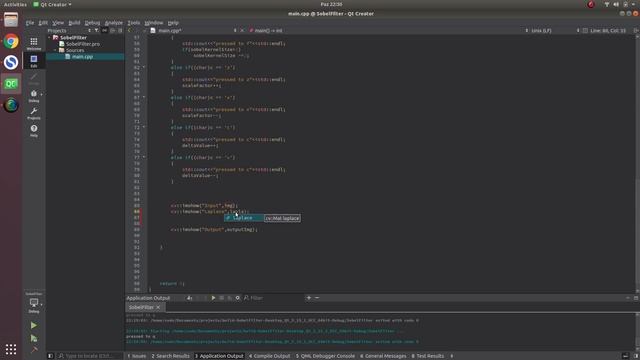Fold the code block at line 72
640x360 pixels.
(x=144, y=127)
